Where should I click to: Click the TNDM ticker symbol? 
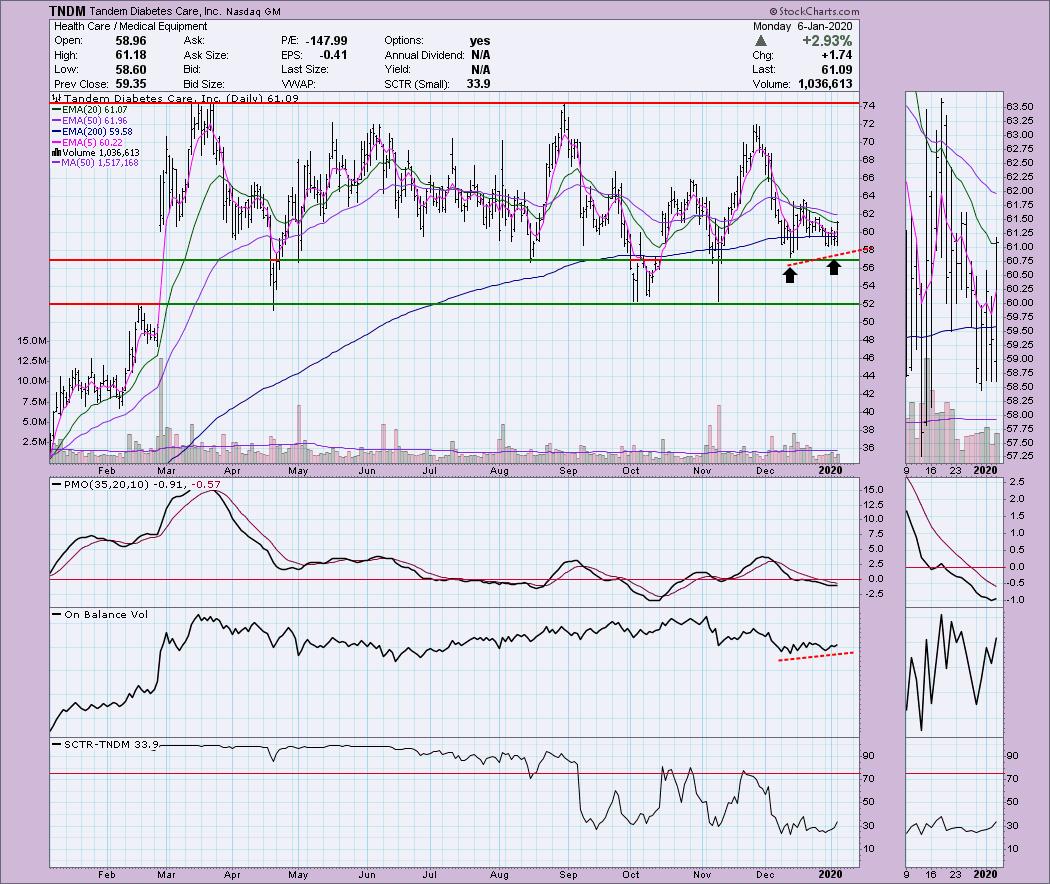pos(67,11)
